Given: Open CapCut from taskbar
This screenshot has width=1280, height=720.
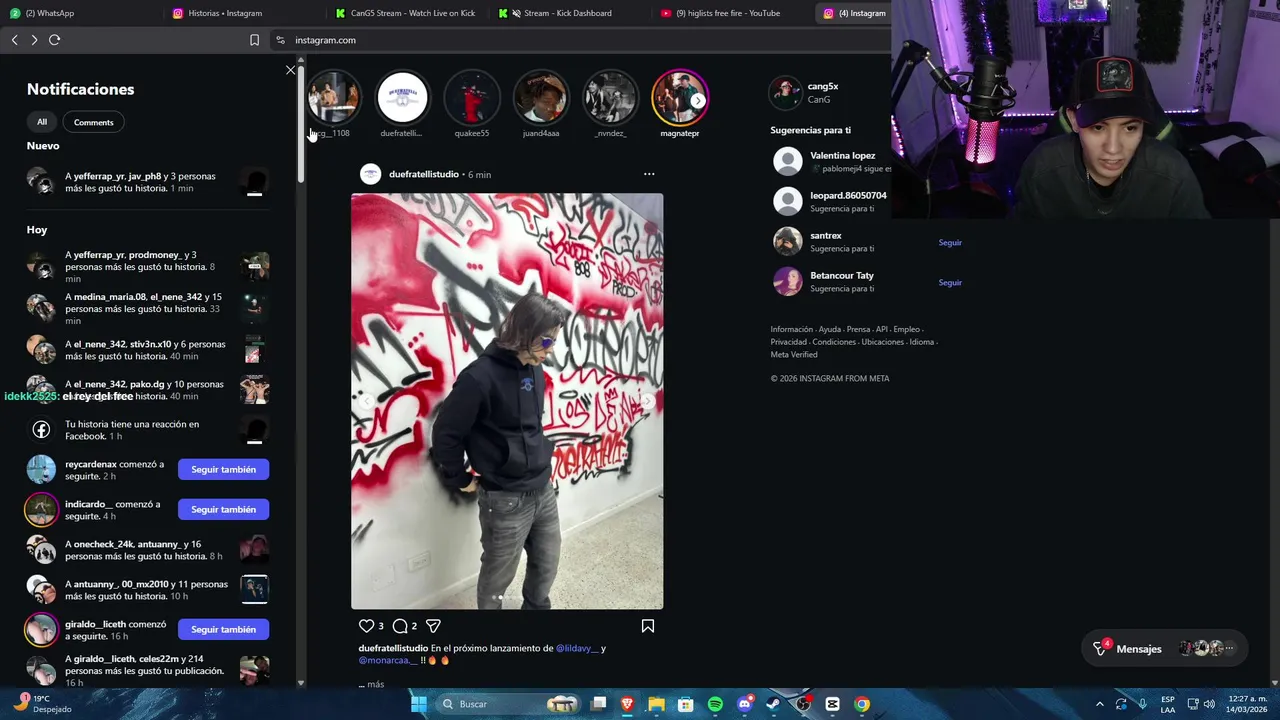Looking at the screenshot, I should pyautogui.click(x=832, y=704).
